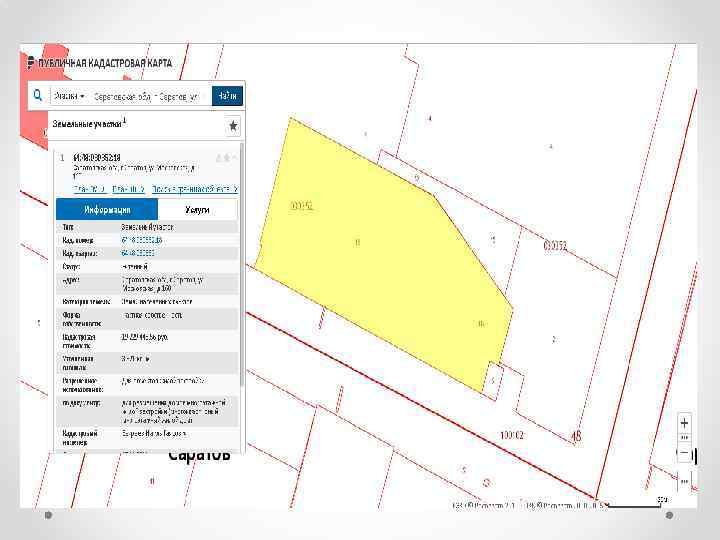
Task: Click the Форма собственности value
Action: tap(152, 315)
